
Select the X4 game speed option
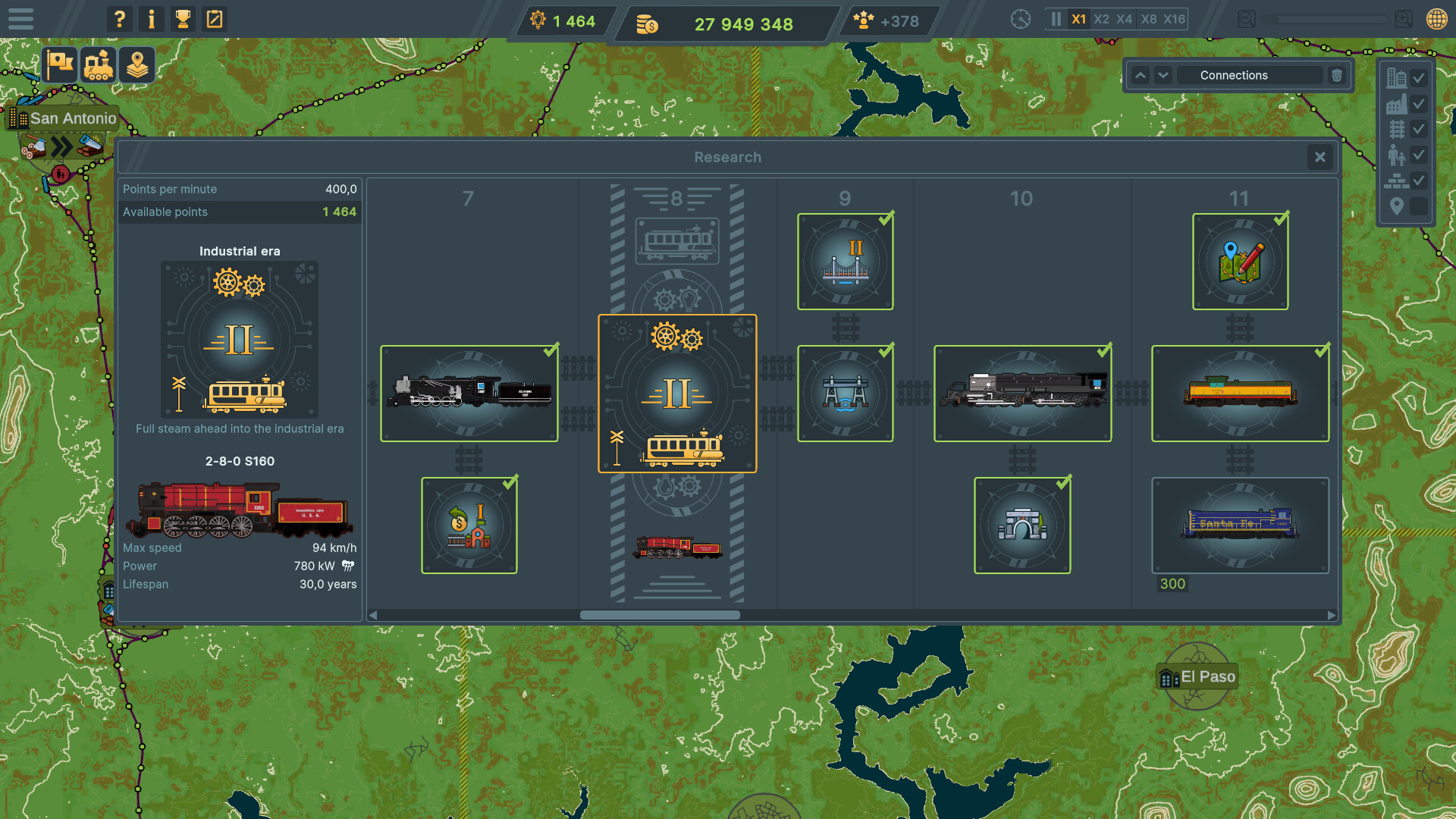point(1123,19)
